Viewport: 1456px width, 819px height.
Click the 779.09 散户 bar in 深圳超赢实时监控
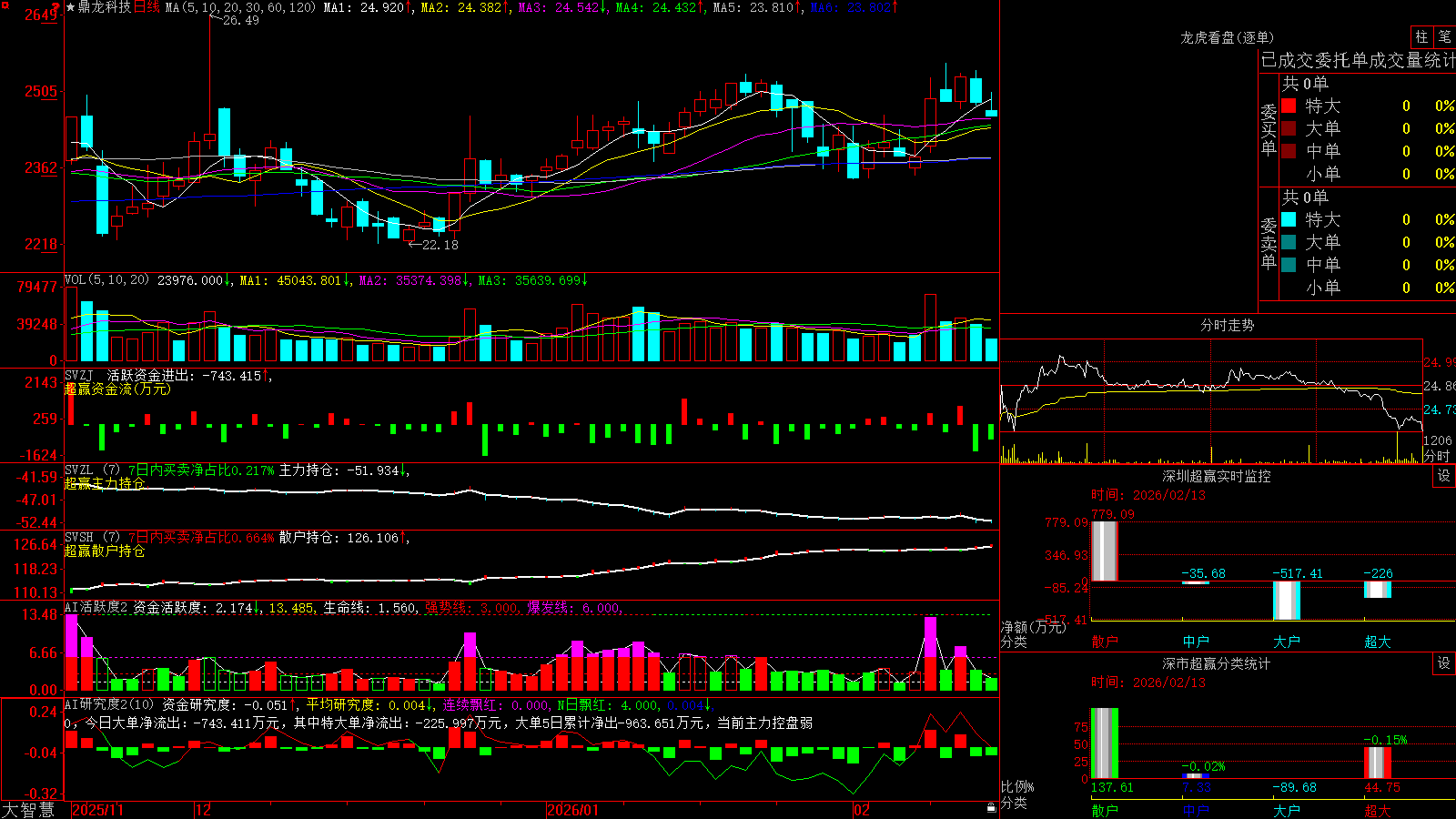tap(1105, 551)
